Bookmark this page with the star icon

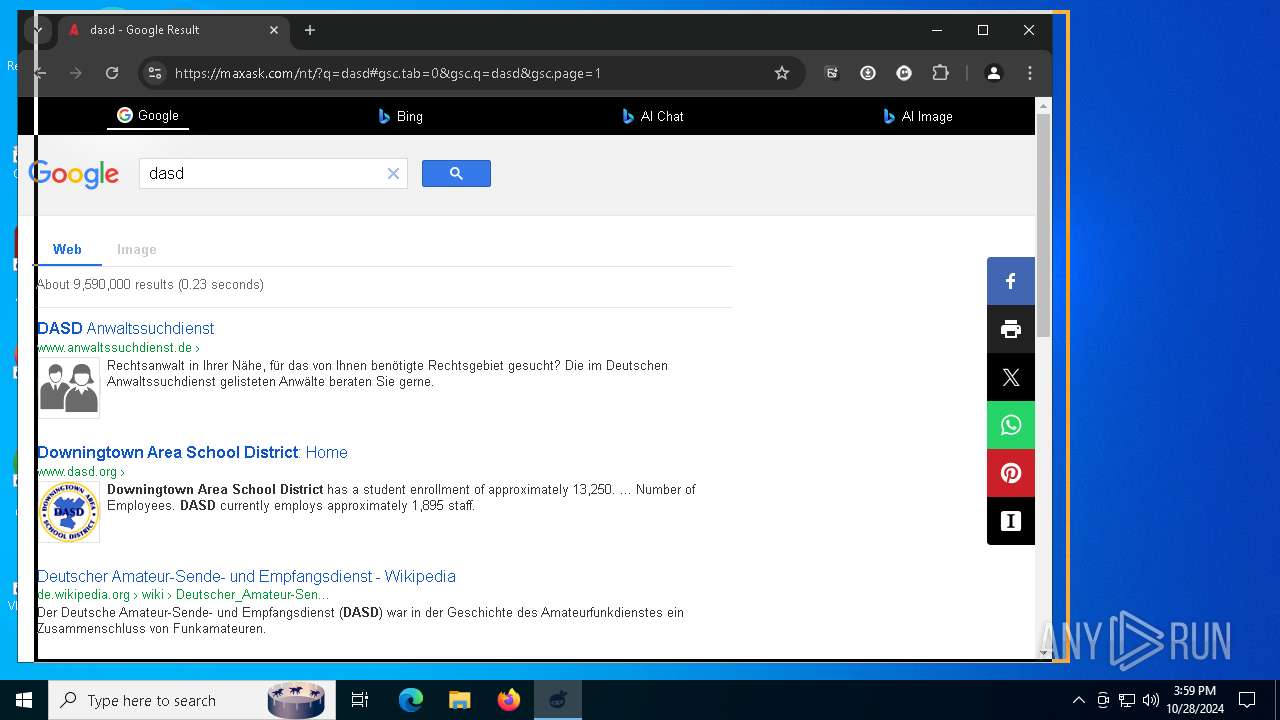point(782,73)
